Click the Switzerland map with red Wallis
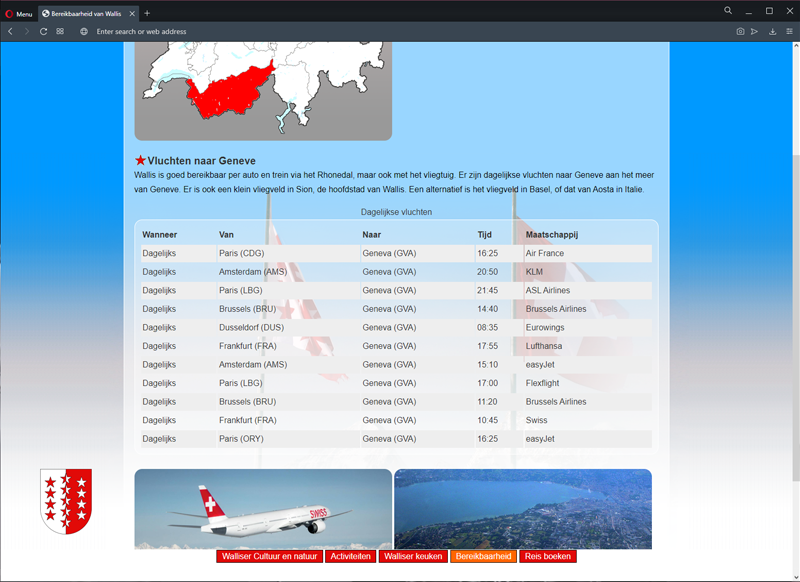The image size is (800, 582). (263, 91)
